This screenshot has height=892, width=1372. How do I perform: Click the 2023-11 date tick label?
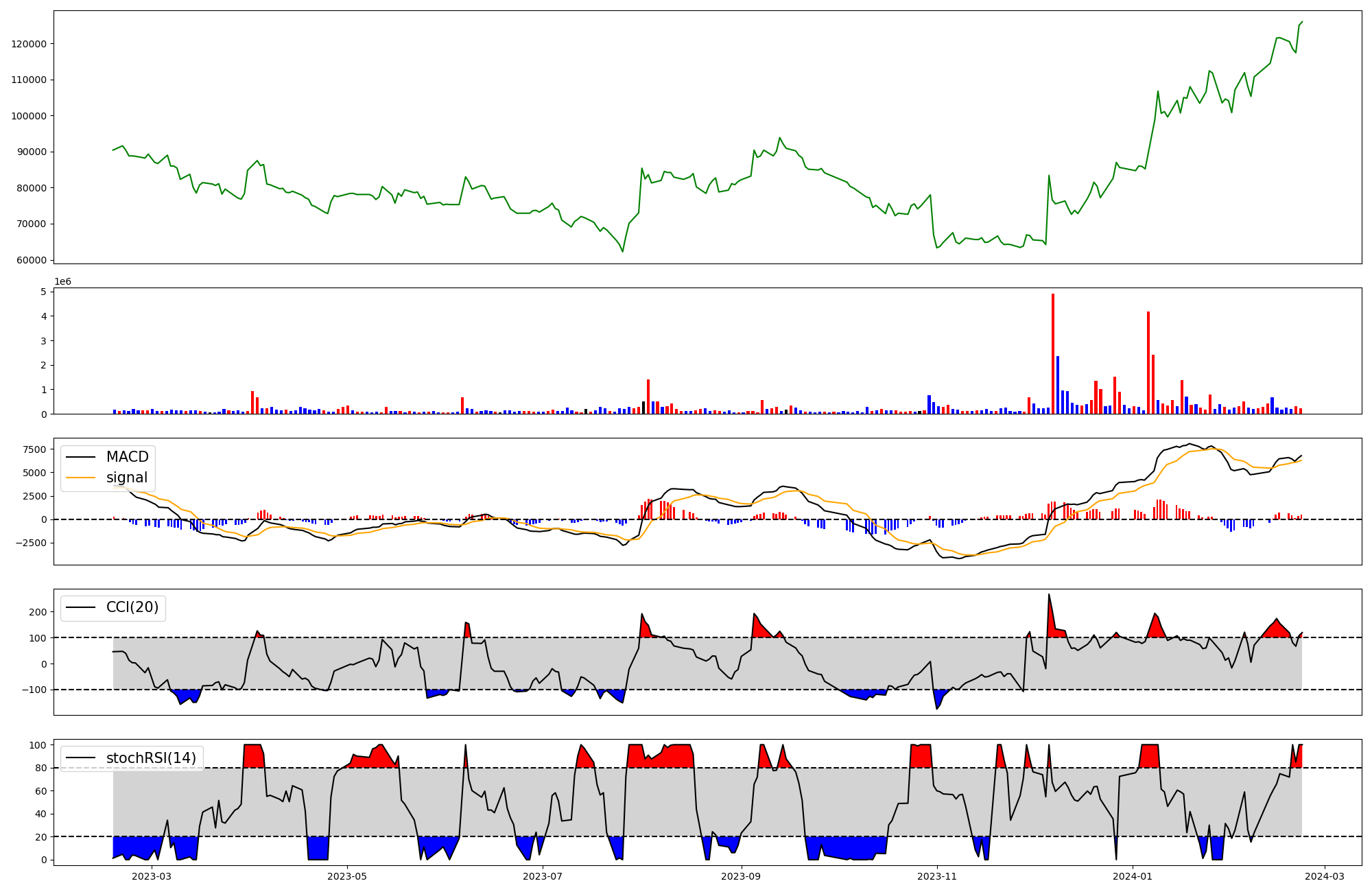(x=936, y=876)
